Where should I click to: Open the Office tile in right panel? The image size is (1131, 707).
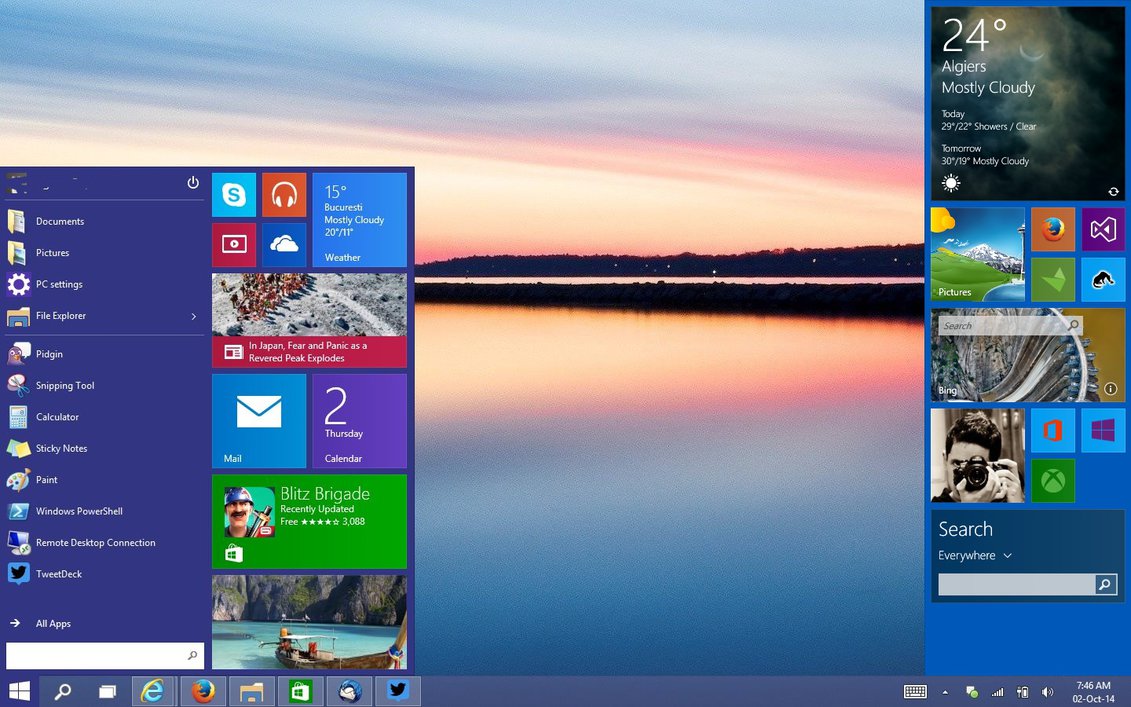click(1053, 431)
